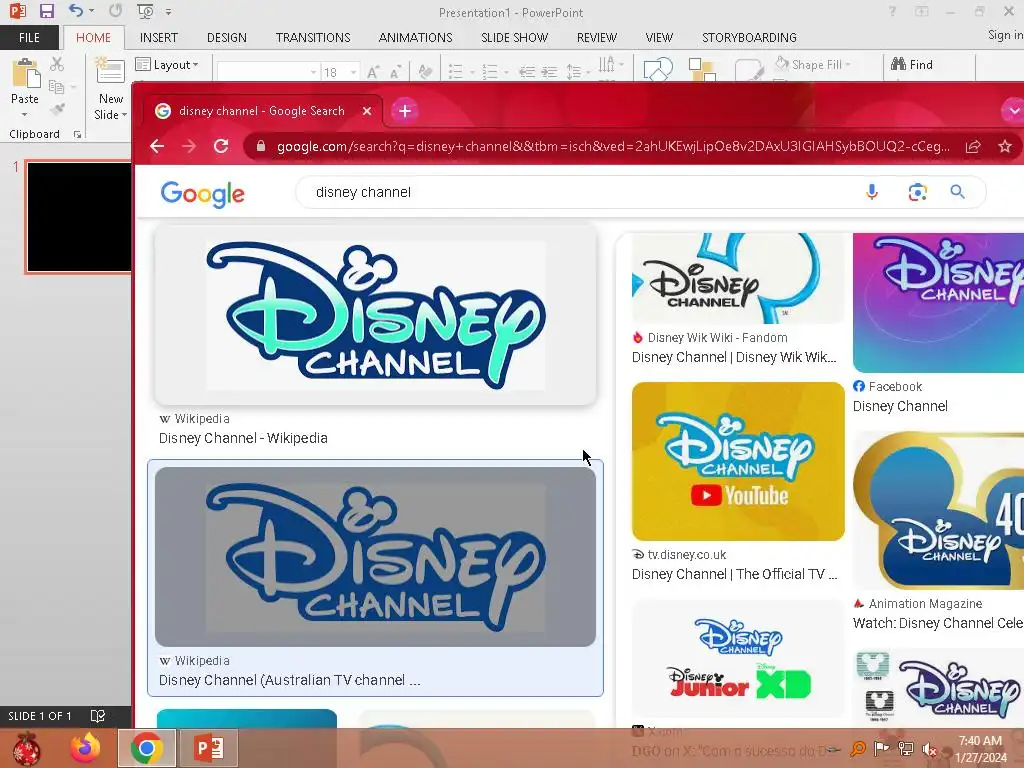Open Customize Quick Access Toolbar arrow
The height and width of the screenshot is (768, 1024).
pyautogui.click(x=168, y=12)
